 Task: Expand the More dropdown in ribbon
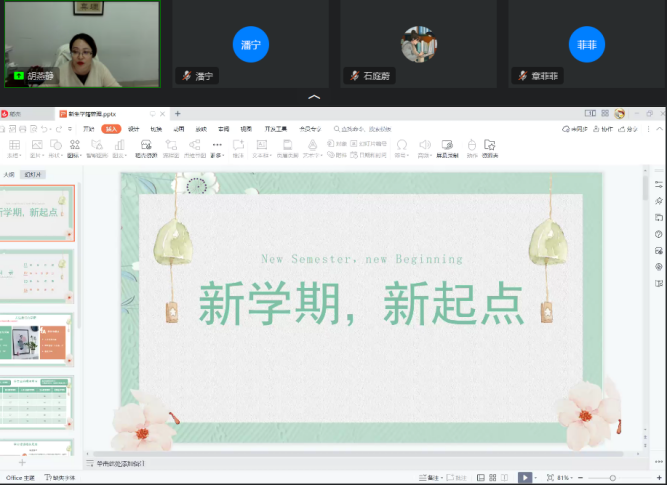click(x=217, y=146)
